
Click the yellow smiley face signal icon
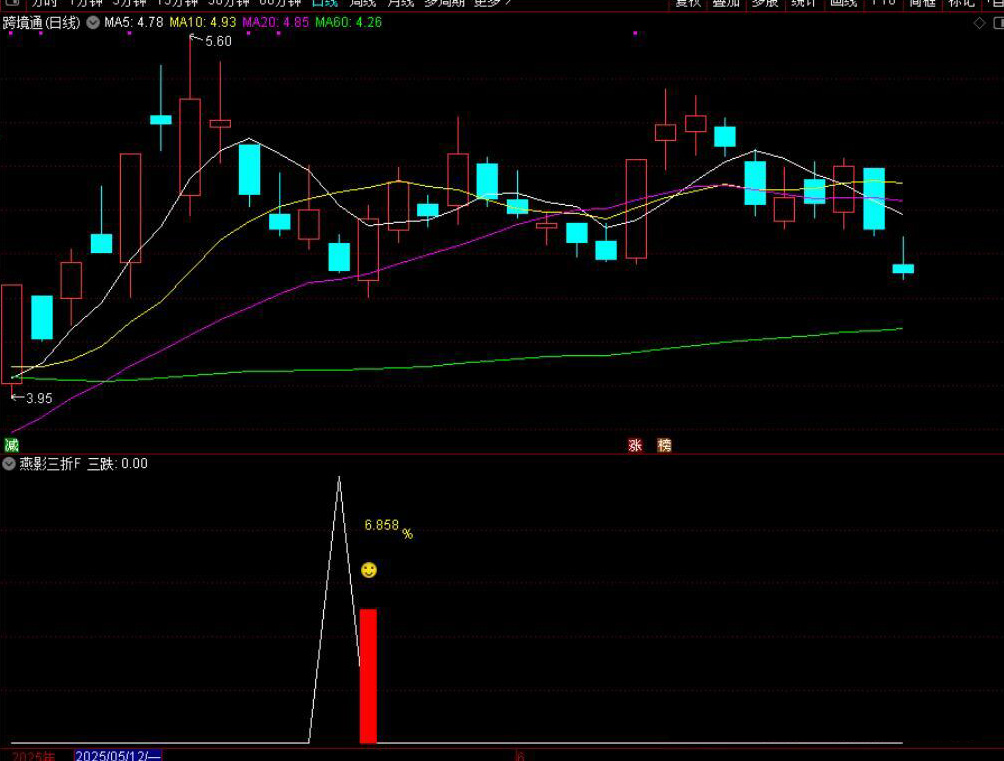[369, 570]
